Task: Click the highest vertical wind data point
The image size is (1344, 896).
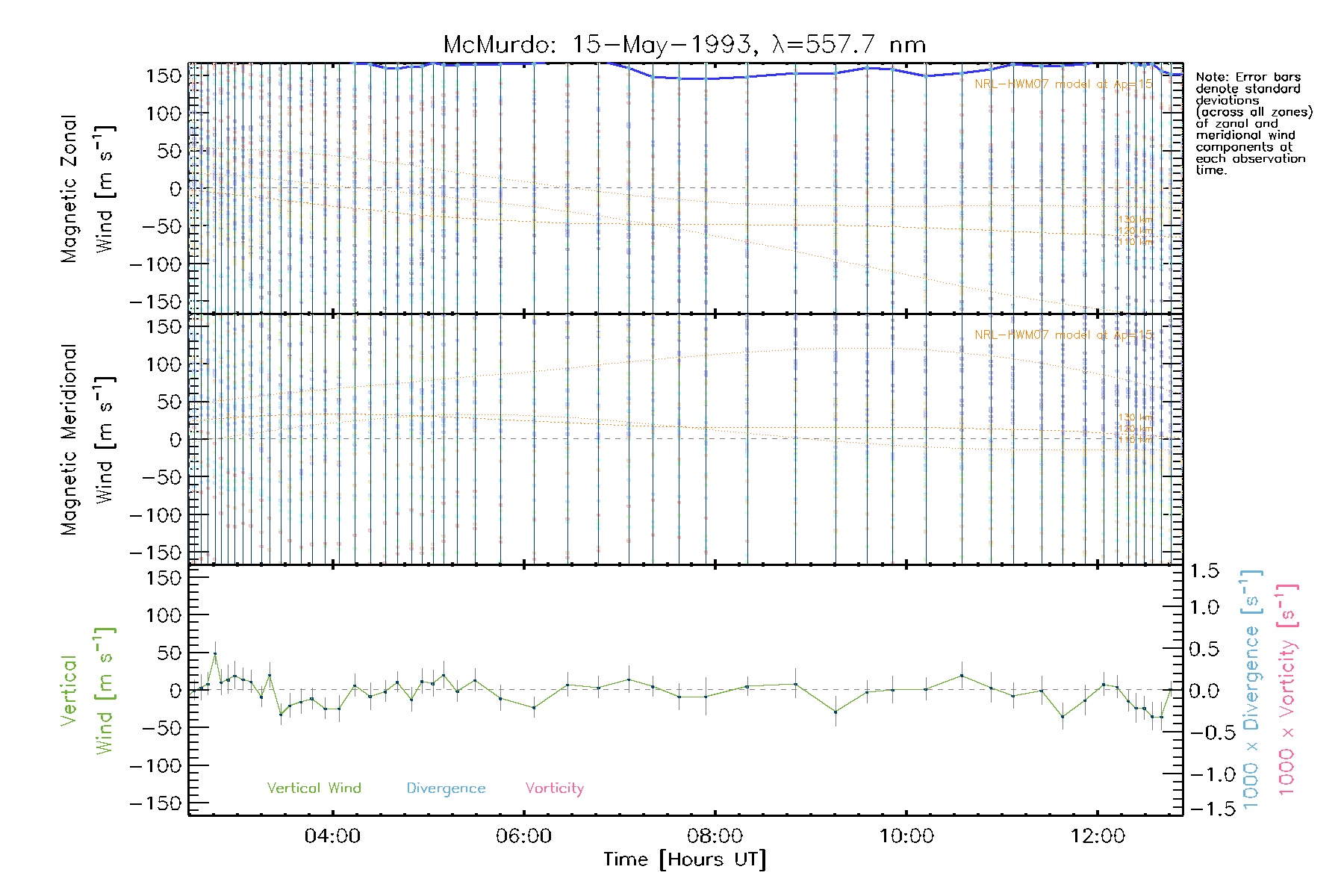Action: pos(215,654)
